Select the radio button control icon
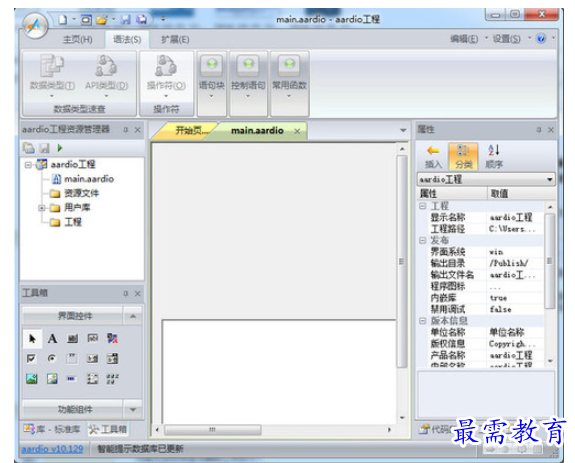The height and width of the screenshot is (463, 575). 52,359
